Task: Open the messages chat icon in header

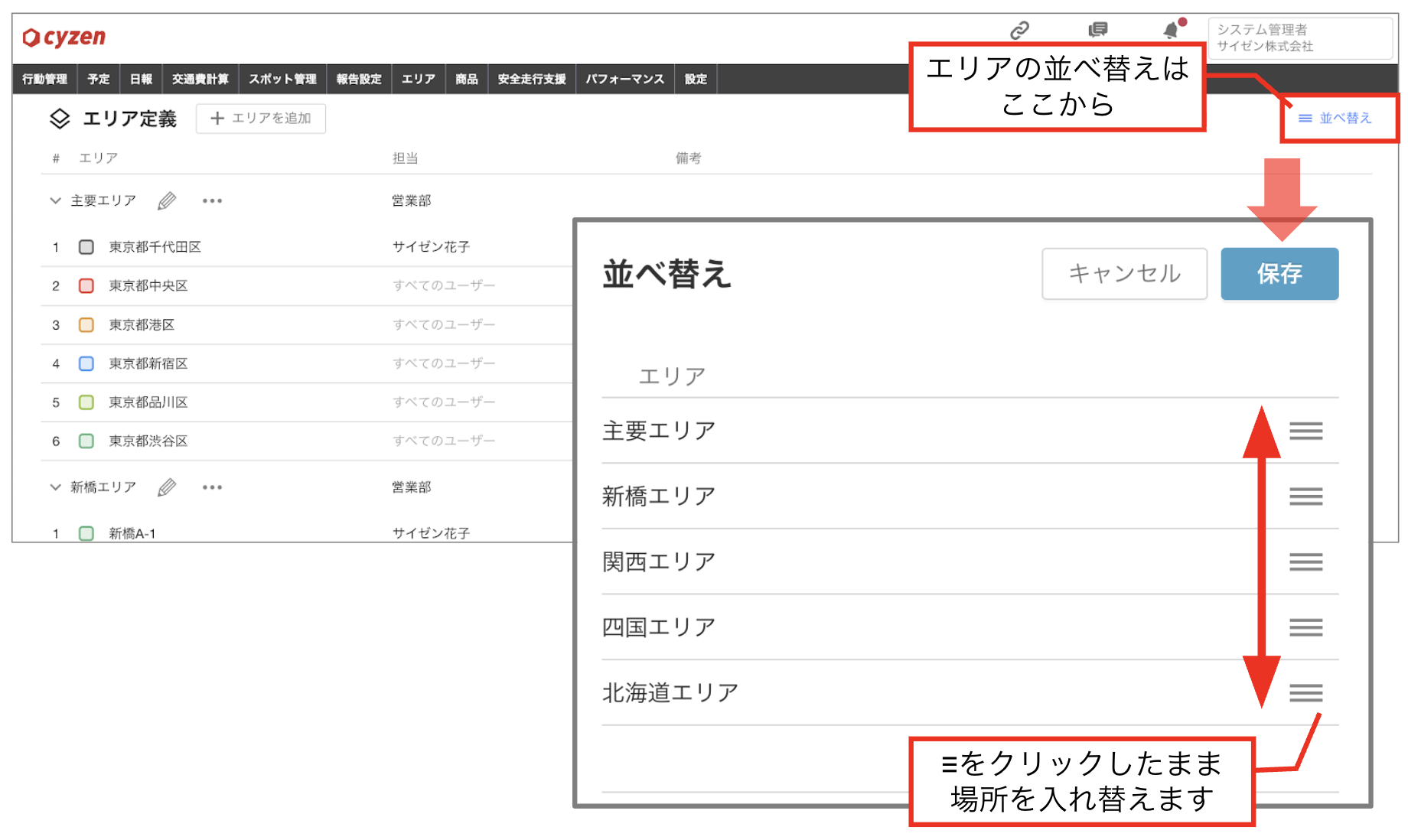Action: pyautogui.click(x=1098, y=30)
